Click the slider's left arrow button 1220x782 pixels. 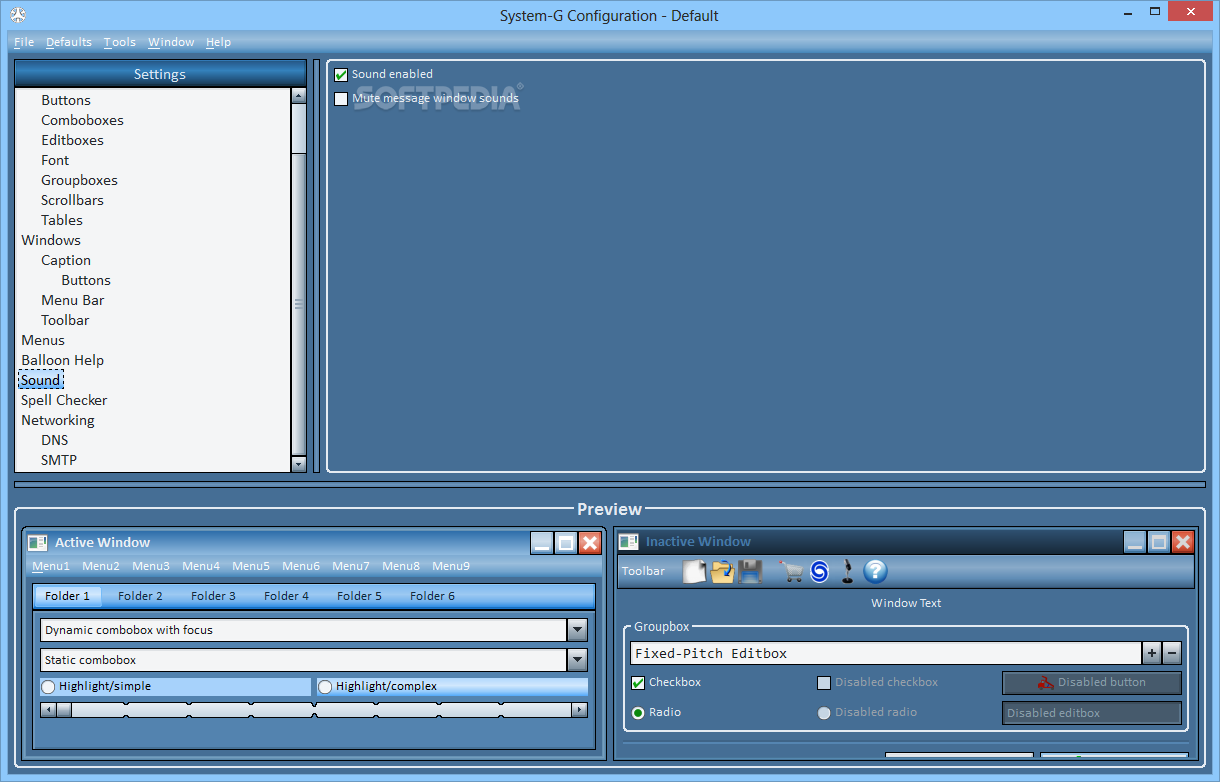tap(48, 710)
